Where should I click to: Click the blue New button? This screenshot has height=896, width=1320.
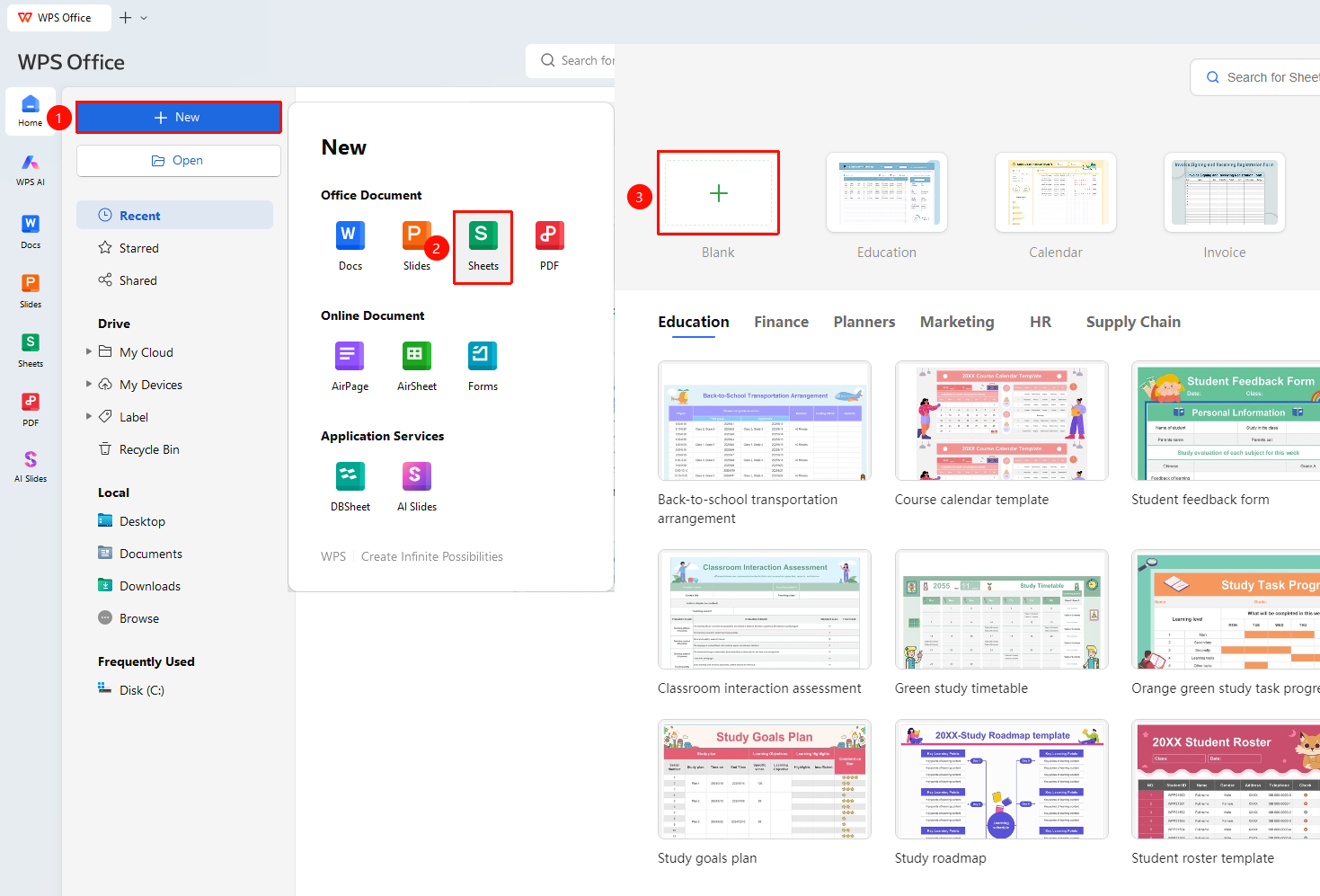pos(178,118)
